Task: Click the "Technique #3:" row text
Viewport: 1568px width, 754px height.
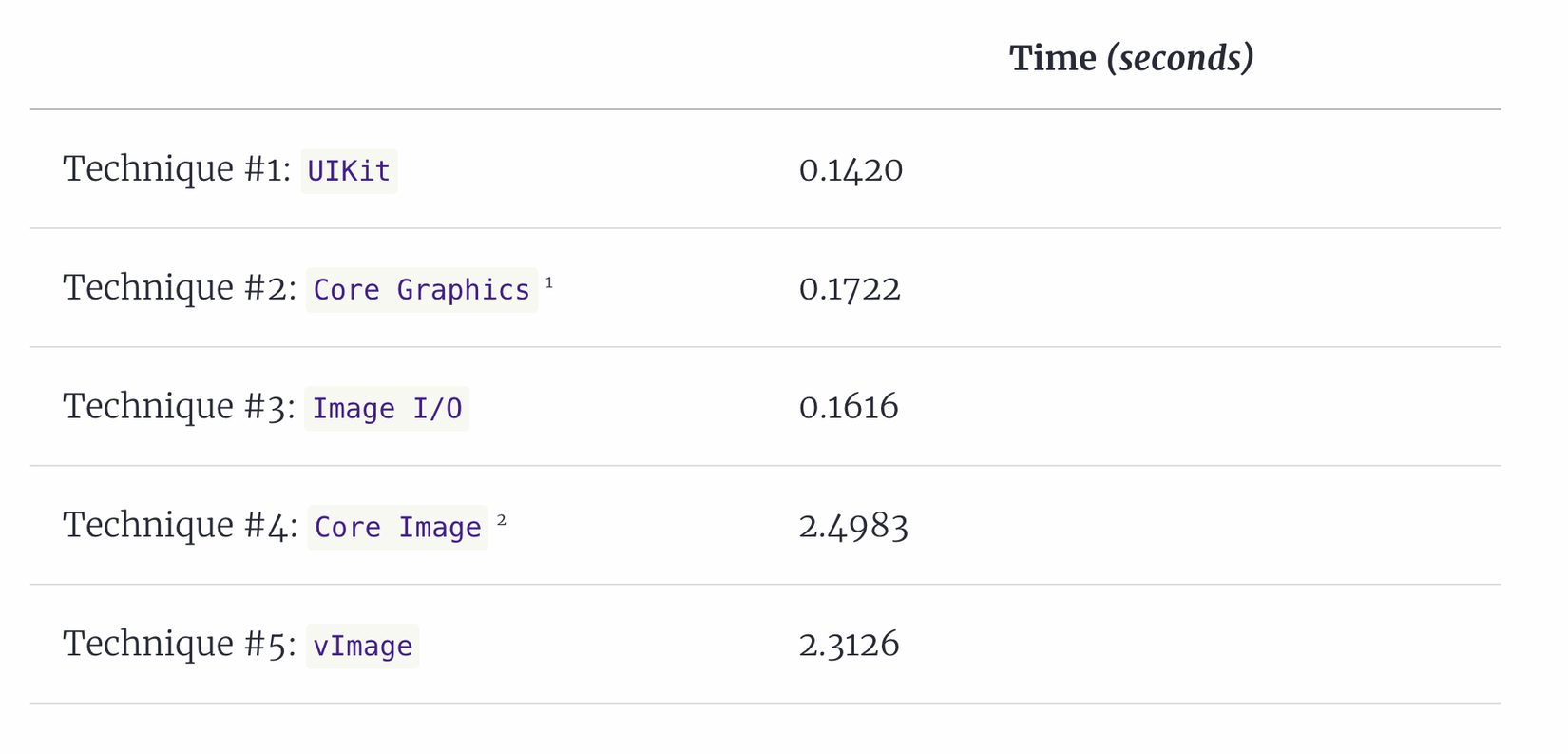Action: click(179, 407)
